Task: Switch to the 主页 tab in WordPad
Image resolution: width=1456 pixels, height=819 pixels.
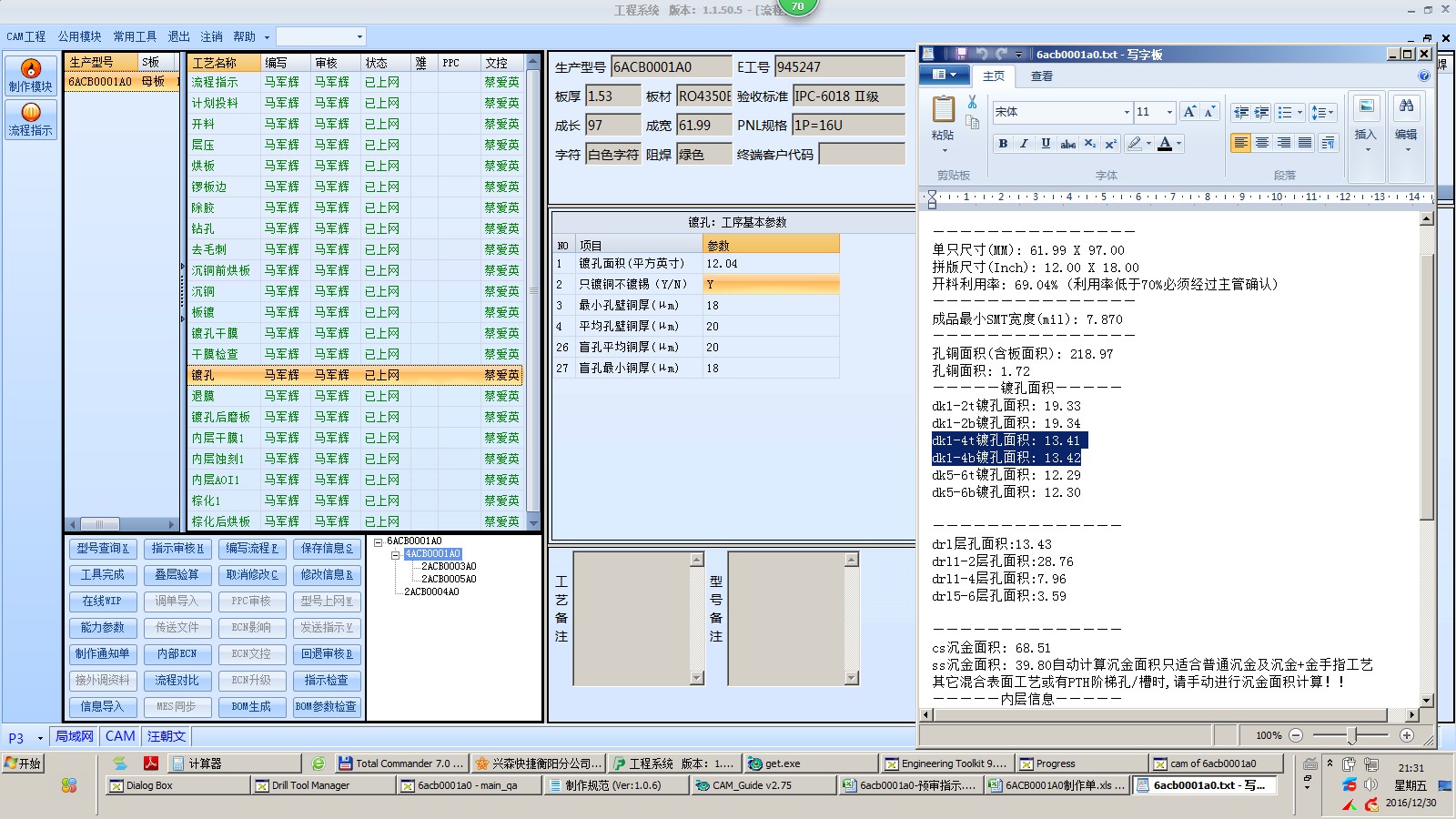Action: [x=994, y=76]
